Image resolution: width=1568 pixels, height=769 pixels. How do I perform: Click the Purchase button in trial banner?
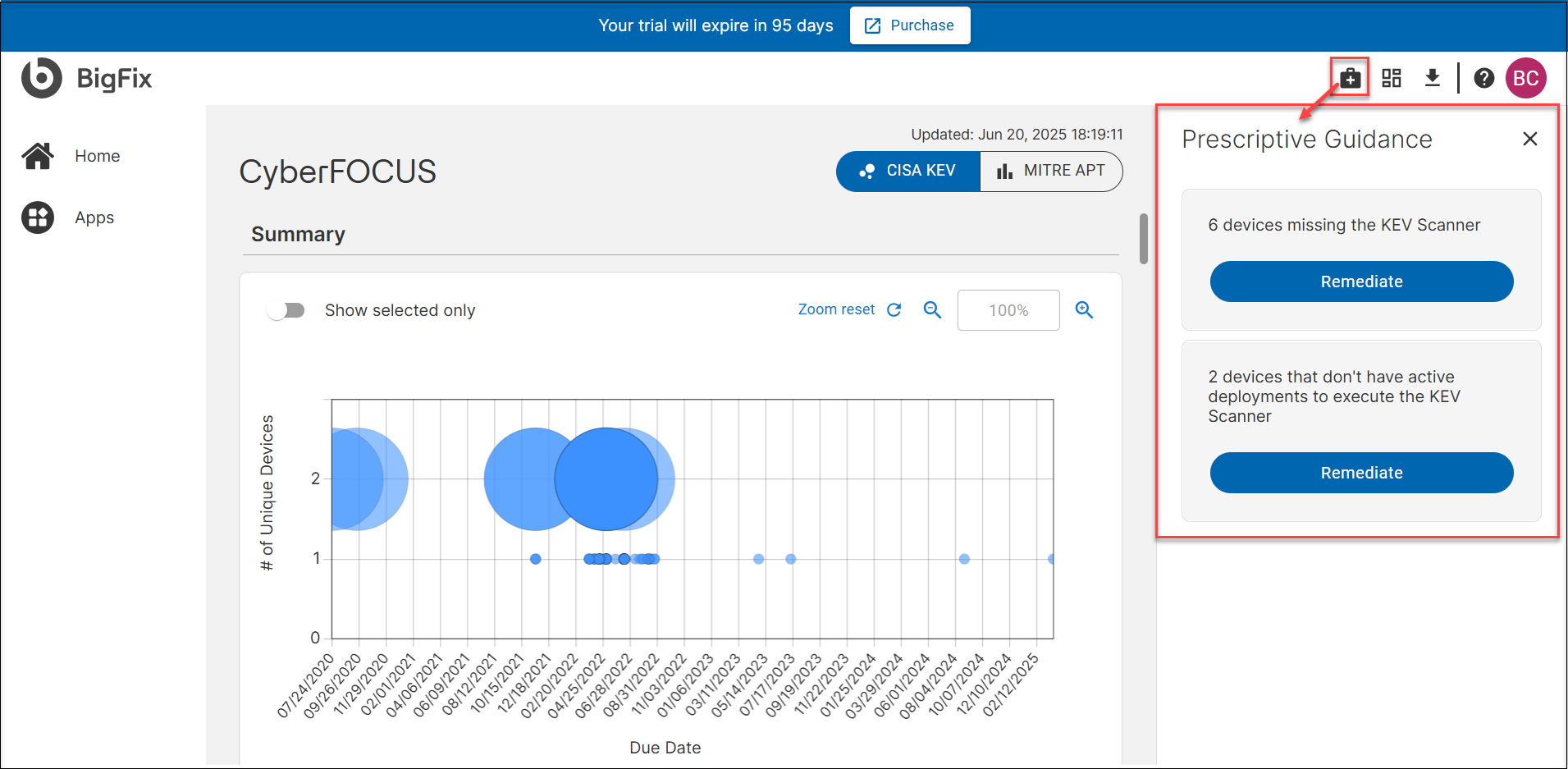[x=910, y=25]
